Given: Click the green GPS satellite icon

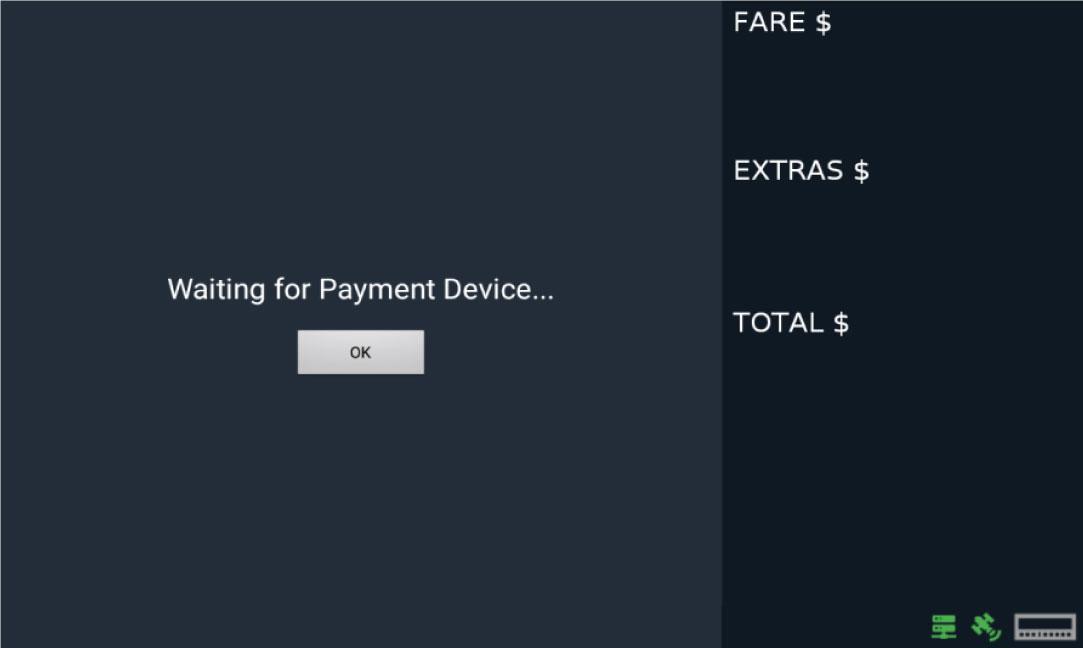Looking at the screenshot, I should point(986,627).
